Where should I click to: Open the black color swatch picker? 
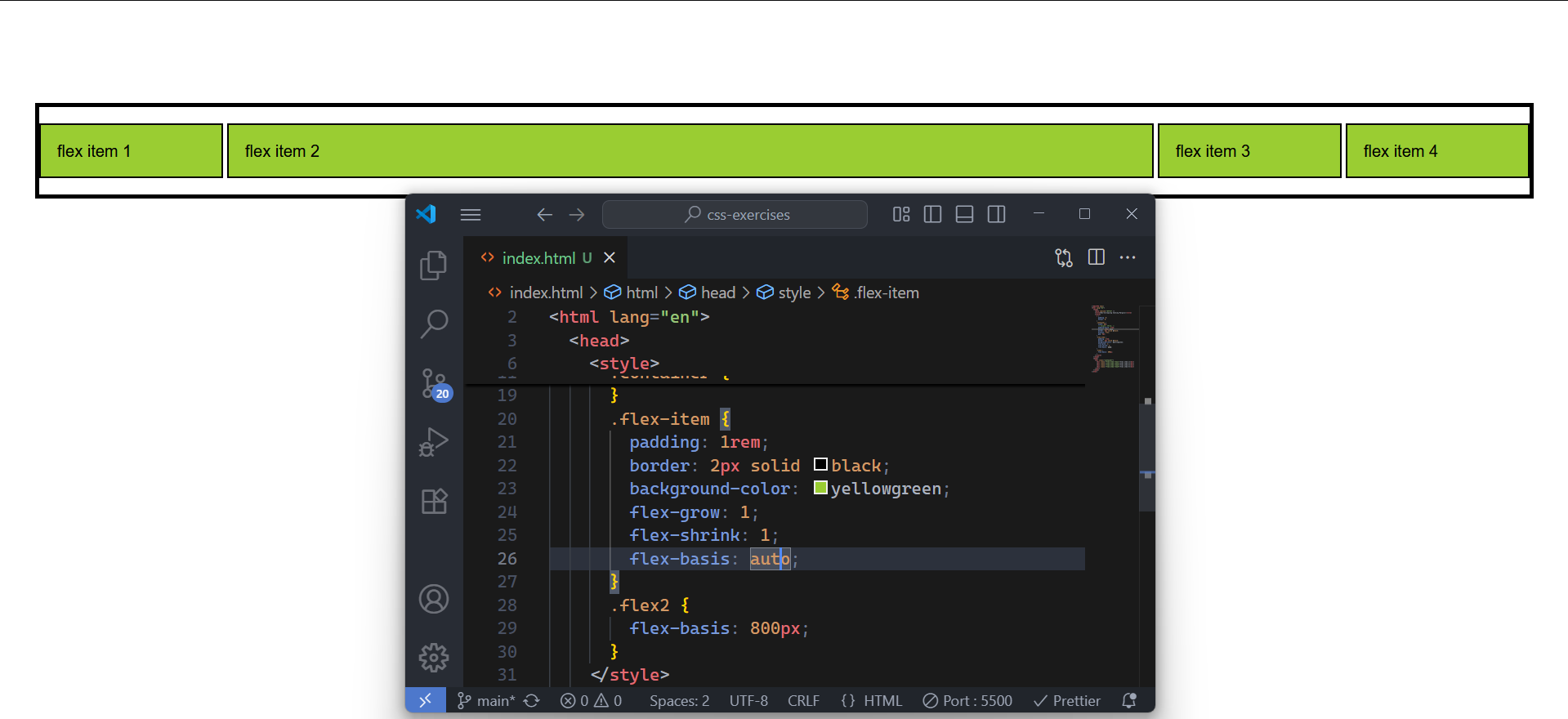tap(821, 465)
